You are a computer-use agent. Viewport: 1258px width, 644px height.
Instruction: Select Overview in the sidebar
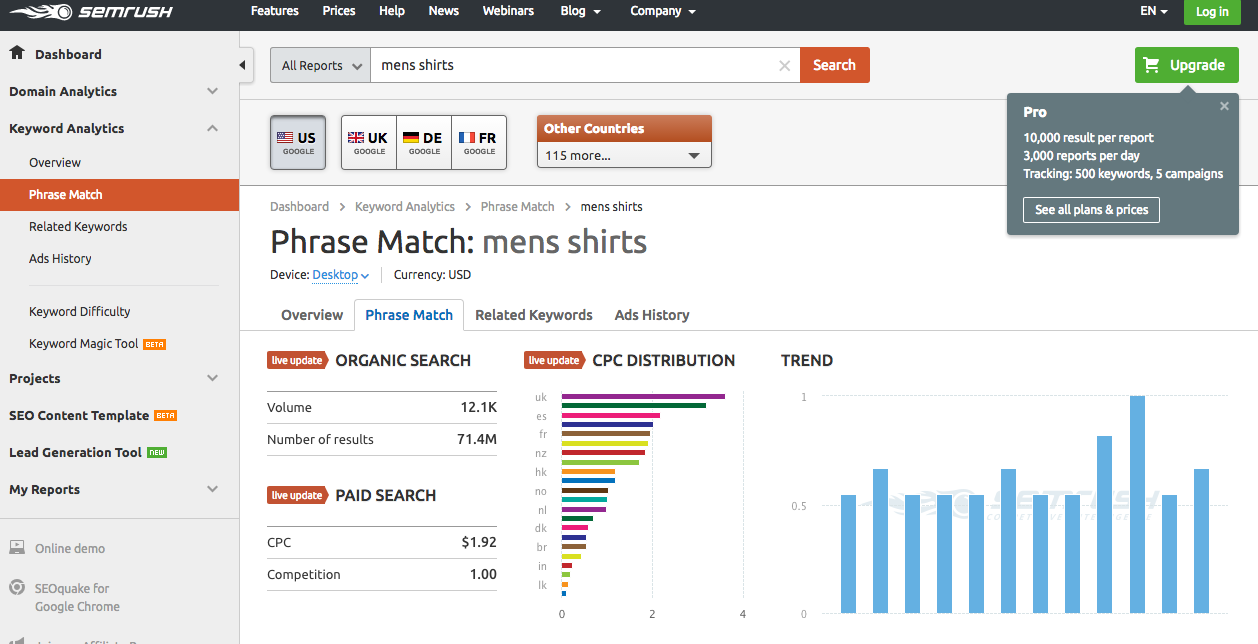(55, 163)
